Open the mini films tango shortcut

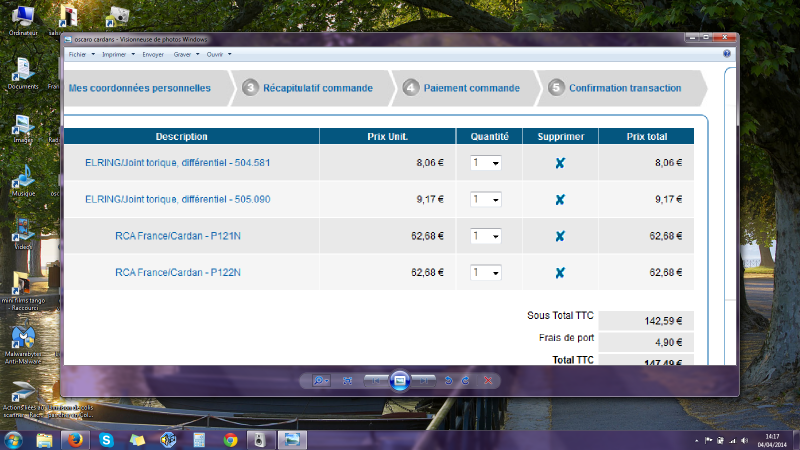[23, 291]
